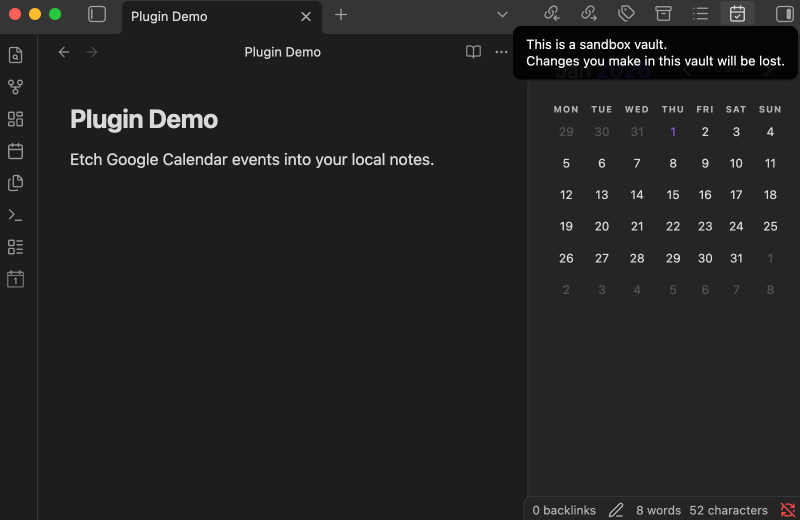Select day 28 in the calendar

tap(637, 259)
